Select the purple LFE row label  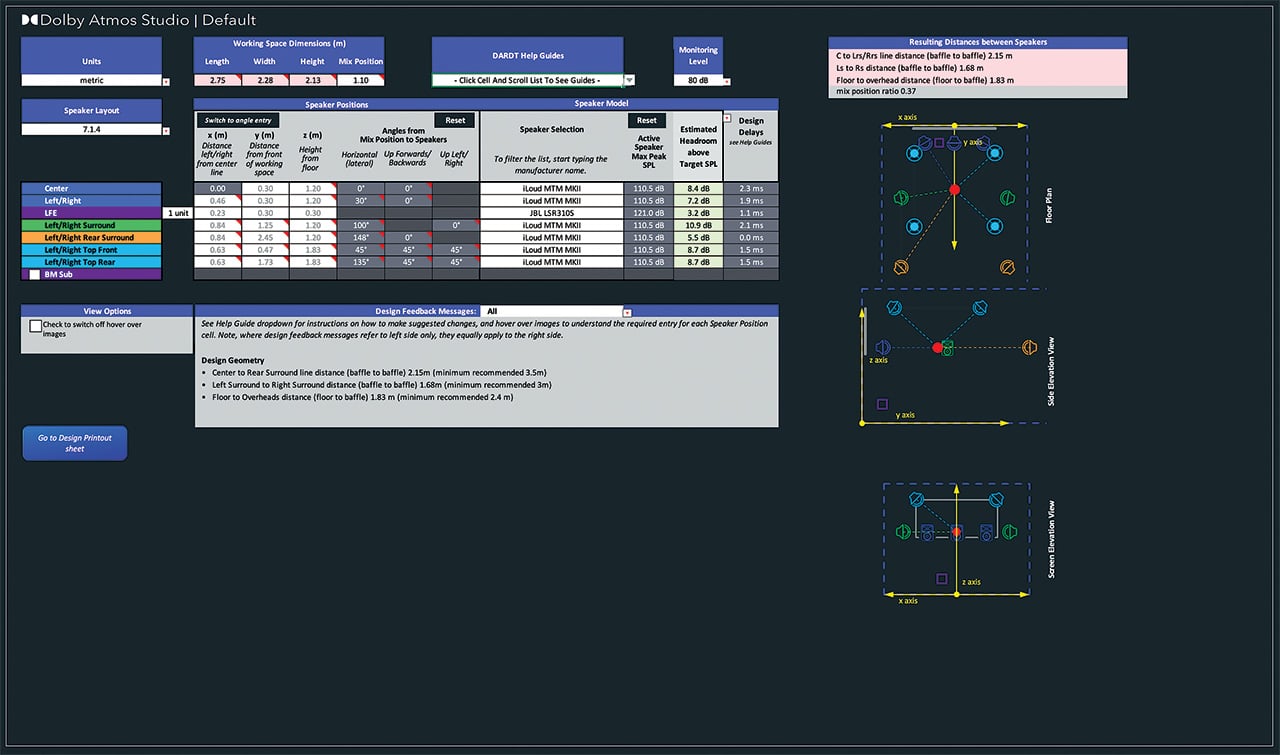(91, 213)
